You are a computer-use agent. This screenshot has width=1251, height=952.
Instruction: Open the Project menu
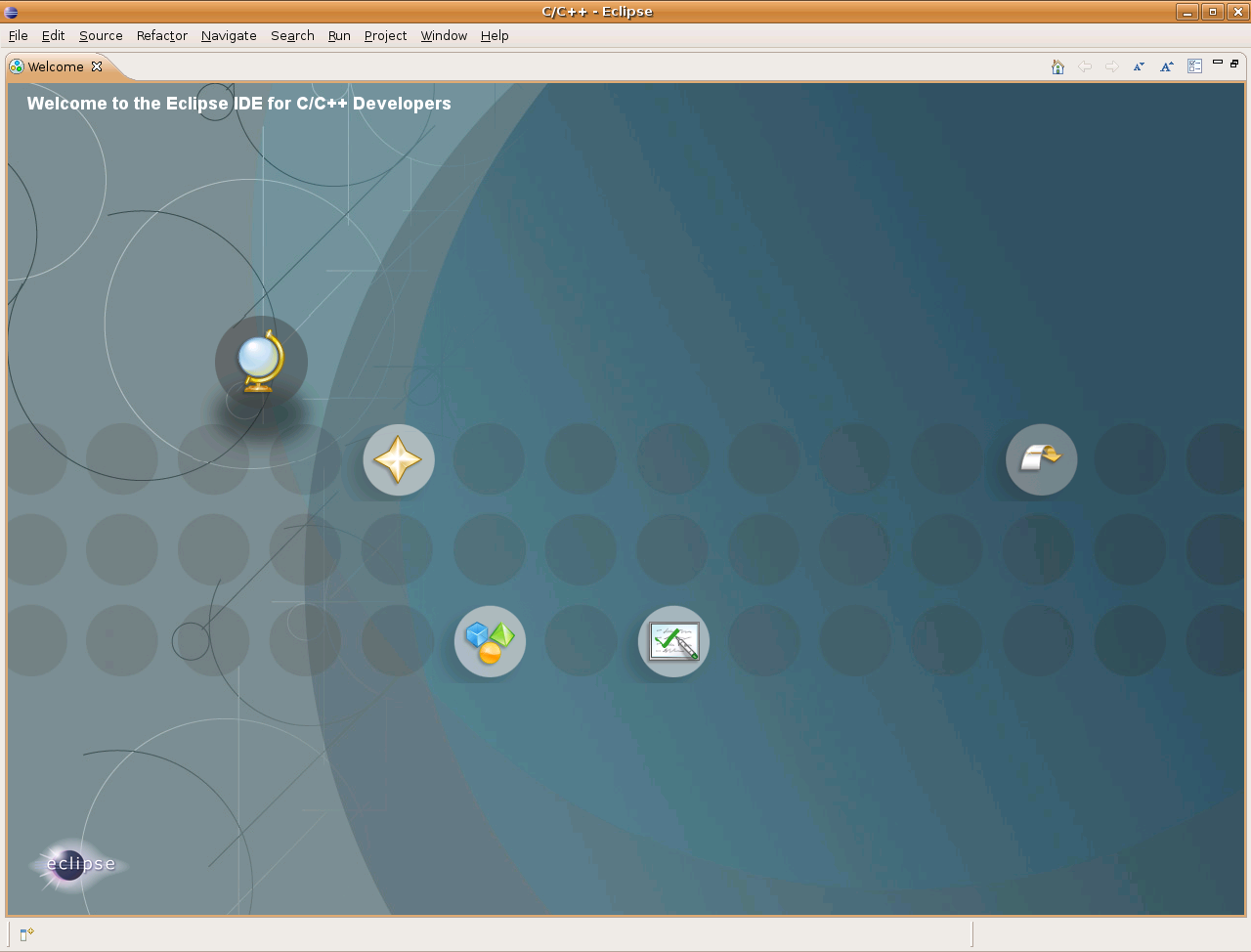click(385, 35)
